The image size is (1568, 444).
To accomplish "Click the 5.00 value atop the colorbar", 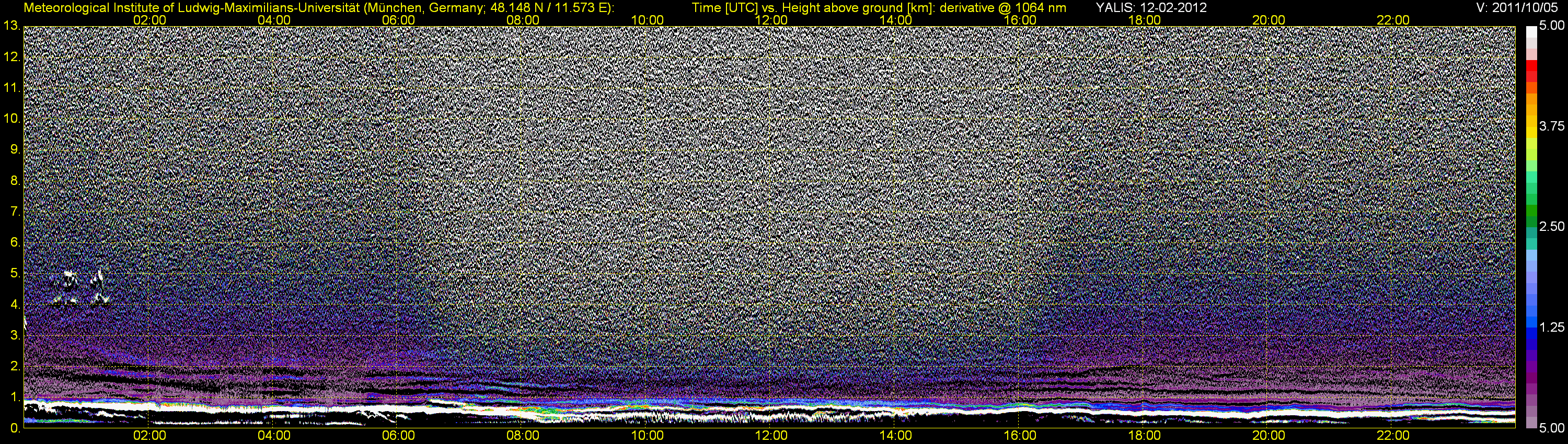I will click(x=1552, y=26).
